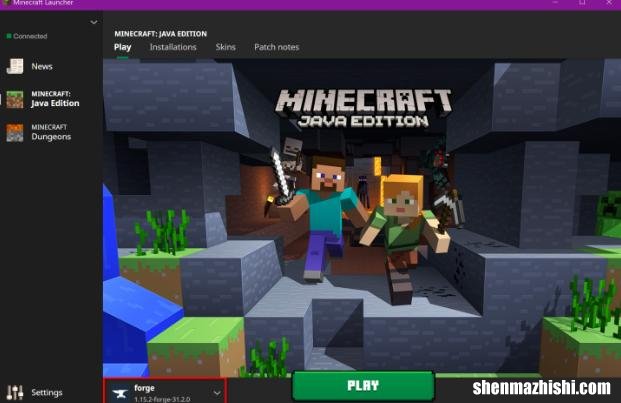Click the MINECRAFT: JAVA EDITION heading
The image size is (621, 403).
(160, 34)
